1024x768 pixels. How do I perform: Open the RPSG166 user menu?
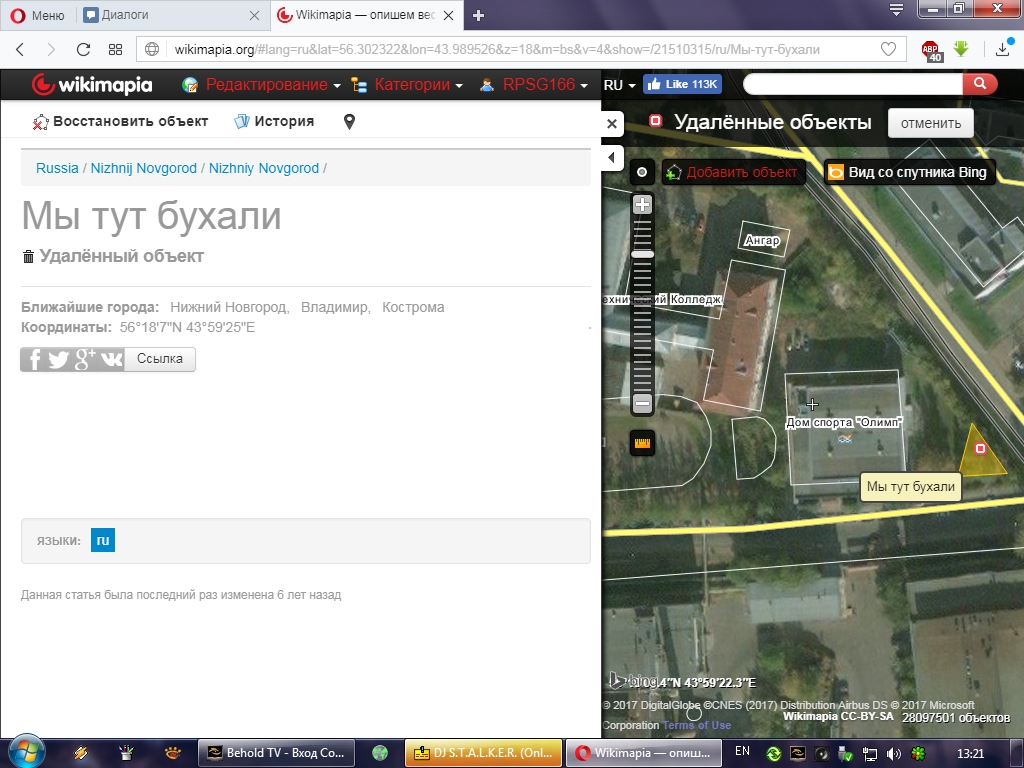[x=534, y=85]
